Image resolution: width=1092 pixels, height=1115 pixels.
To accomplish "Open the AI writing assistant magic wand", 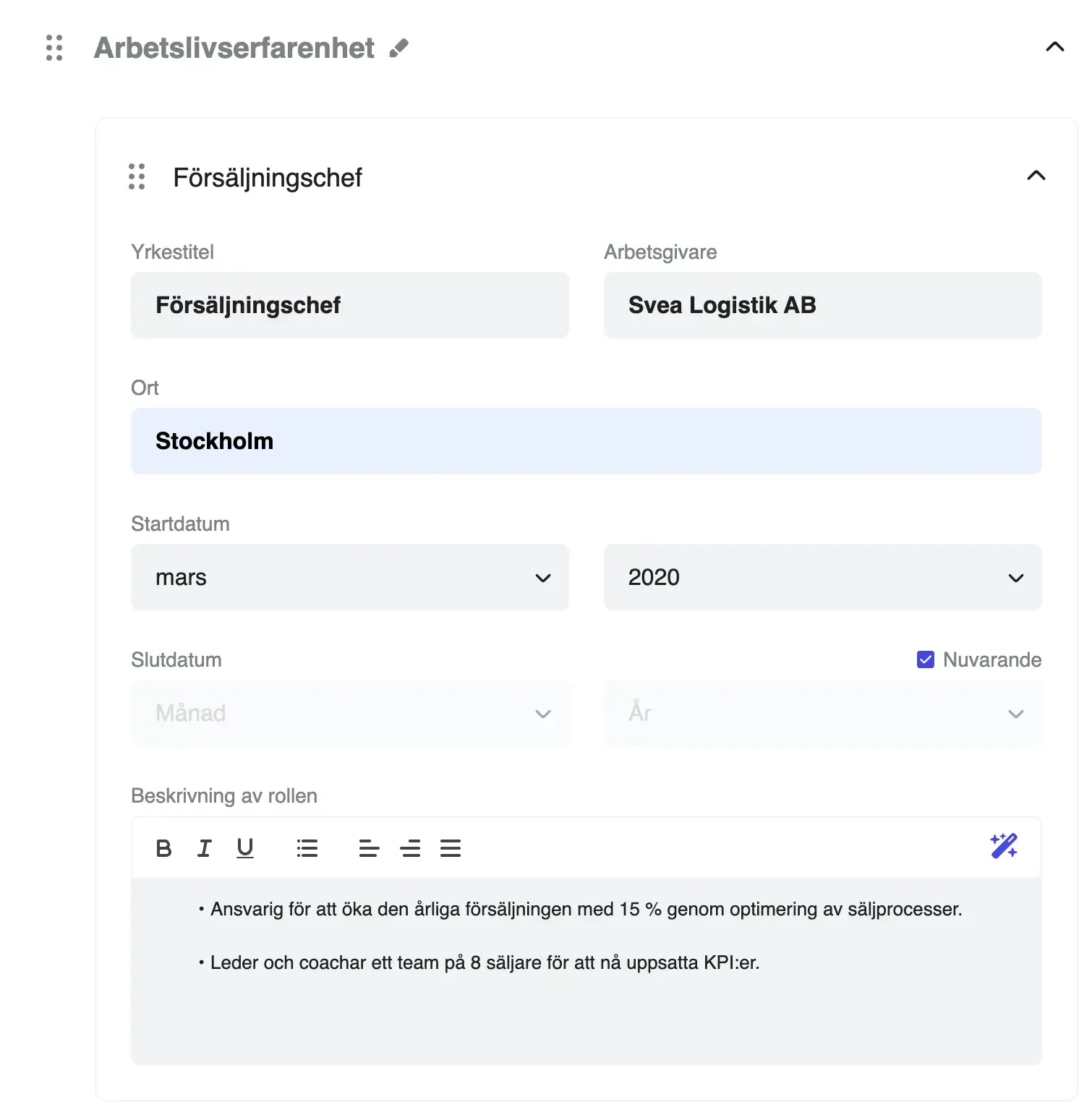I will pos(1004,845).
